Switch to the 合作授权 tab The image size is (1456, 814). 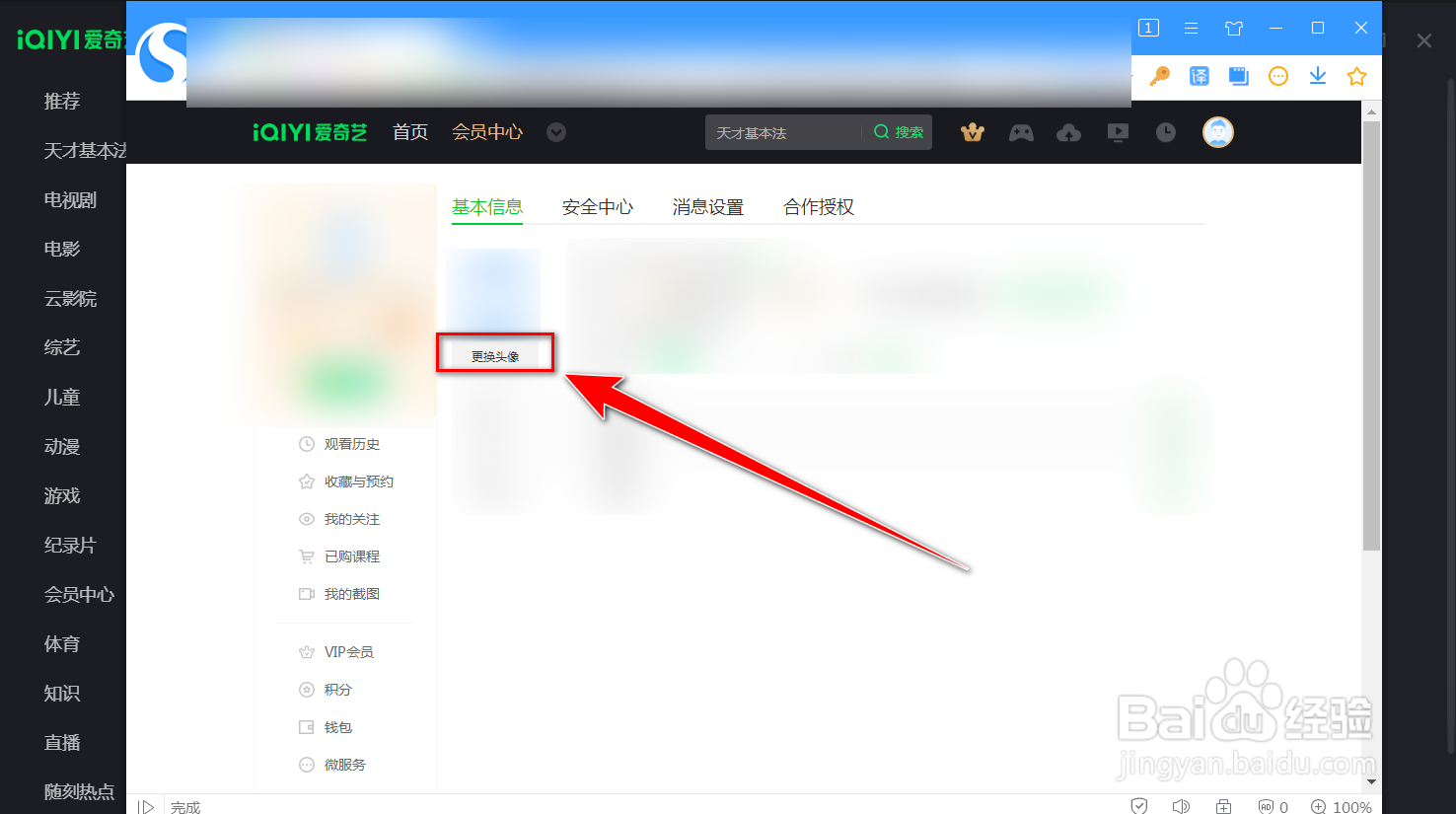click(x=819, y=207)
